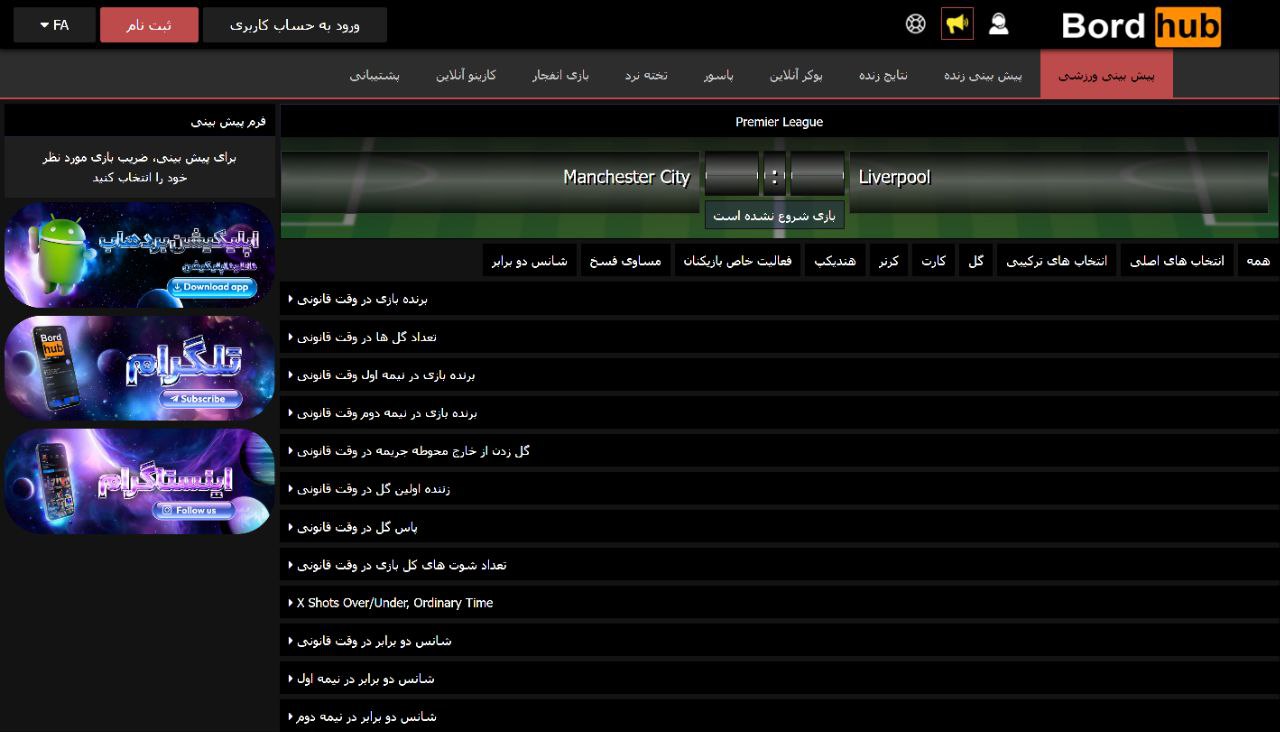
Task: Select پیش بینی زنده in navigation menu
Action: click(x=983, y=75)
